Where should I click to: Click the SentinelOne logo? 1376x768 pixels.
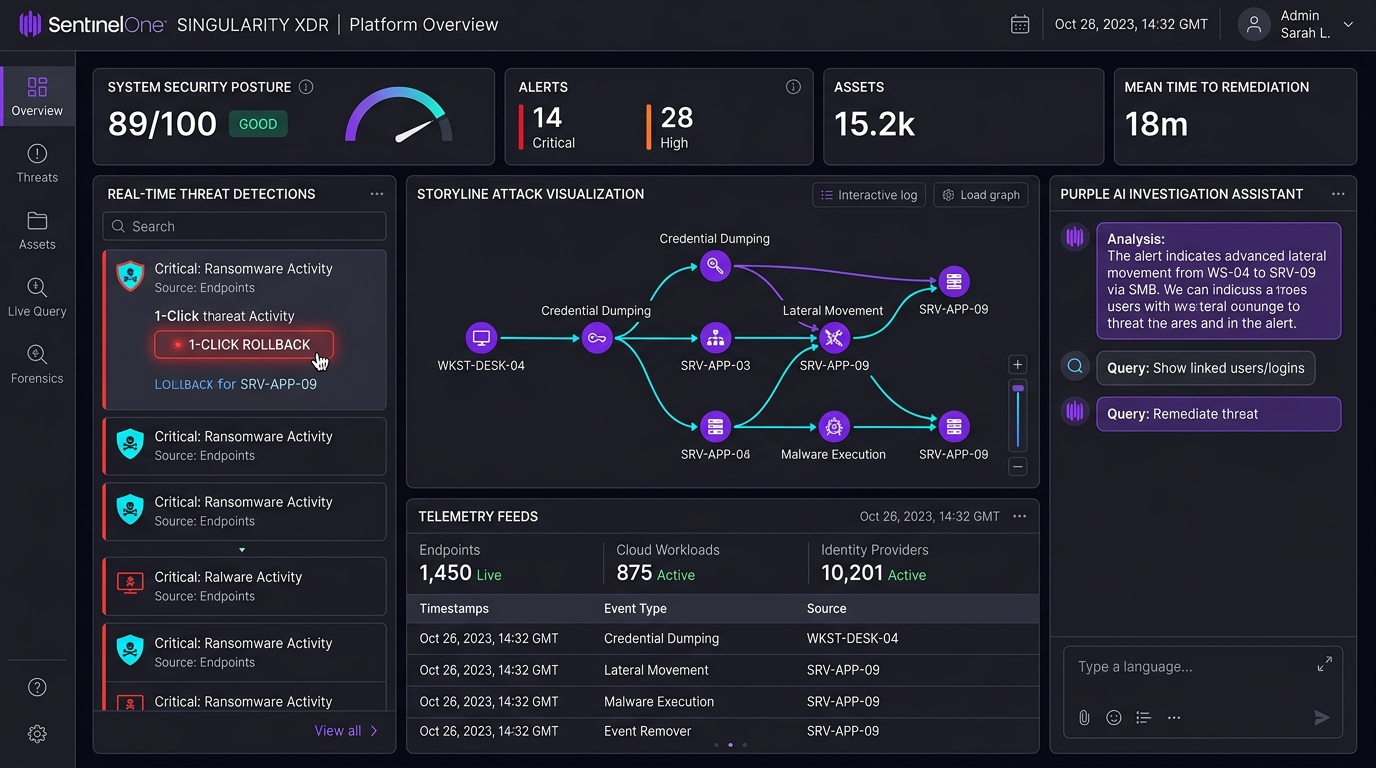click(92, 24)
